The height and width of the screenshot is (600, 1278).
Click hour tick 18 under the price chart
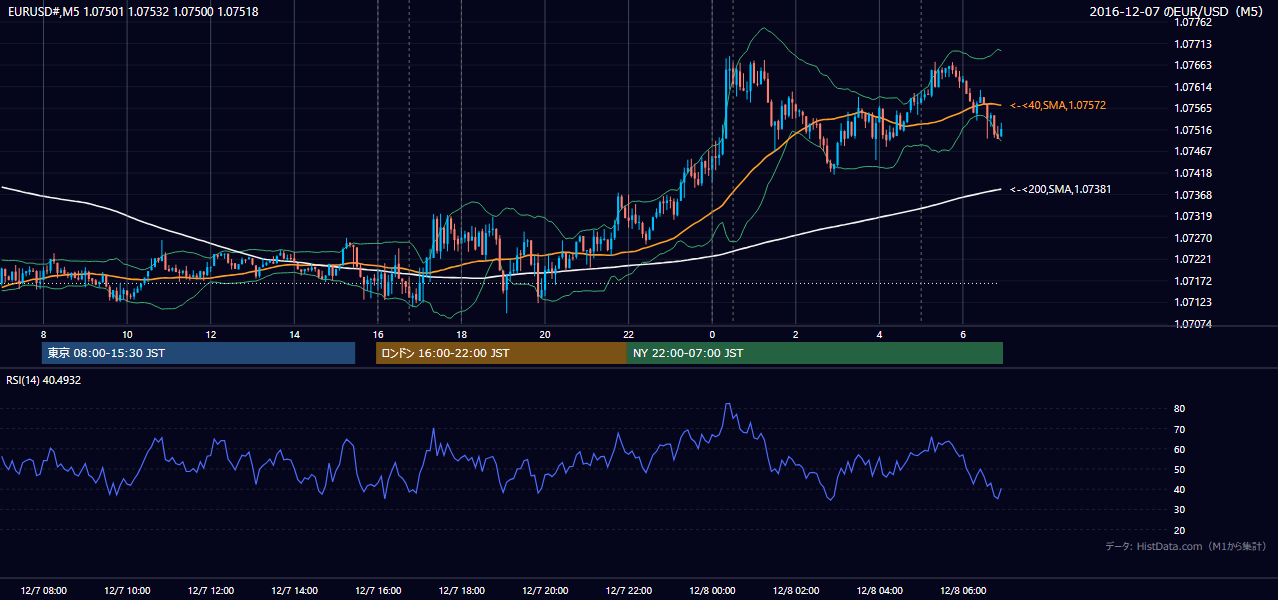(461, 334)
